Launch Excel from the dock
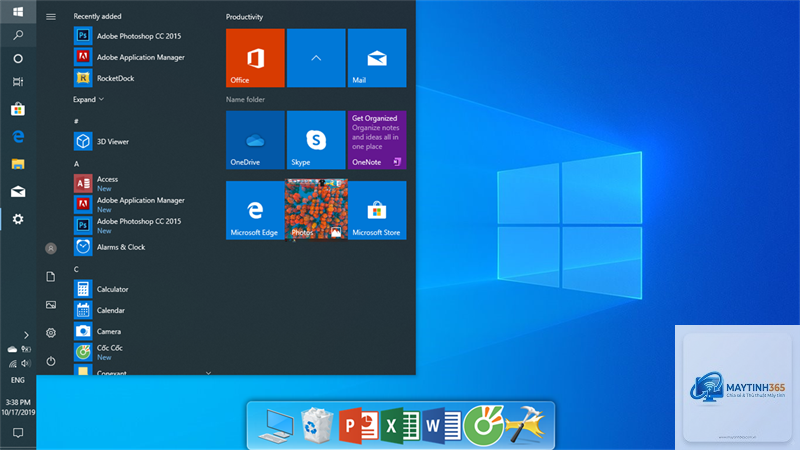800x450 pixels. (400, 426)
